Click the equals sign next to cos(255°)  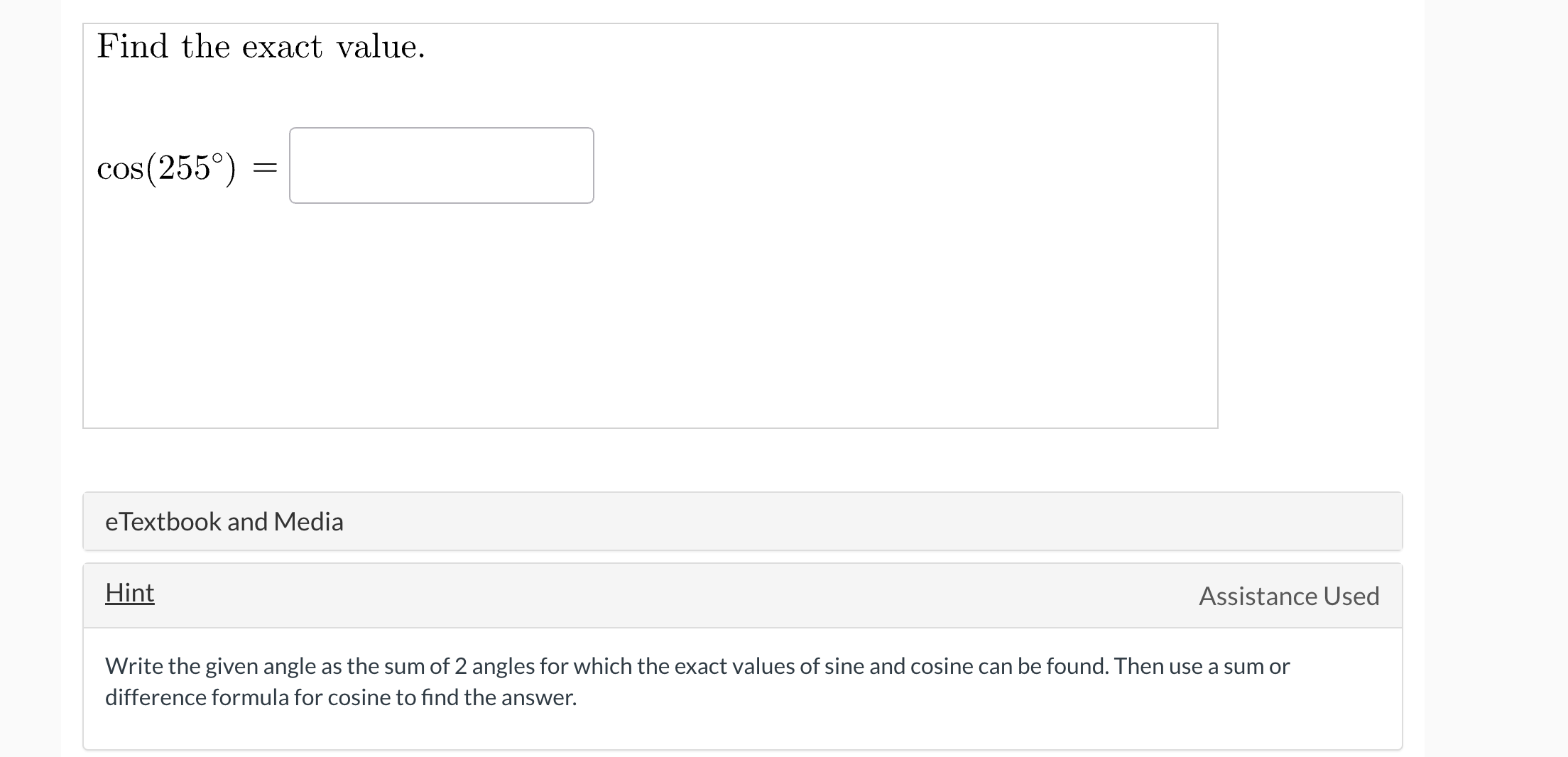click(x=265, y=167)
